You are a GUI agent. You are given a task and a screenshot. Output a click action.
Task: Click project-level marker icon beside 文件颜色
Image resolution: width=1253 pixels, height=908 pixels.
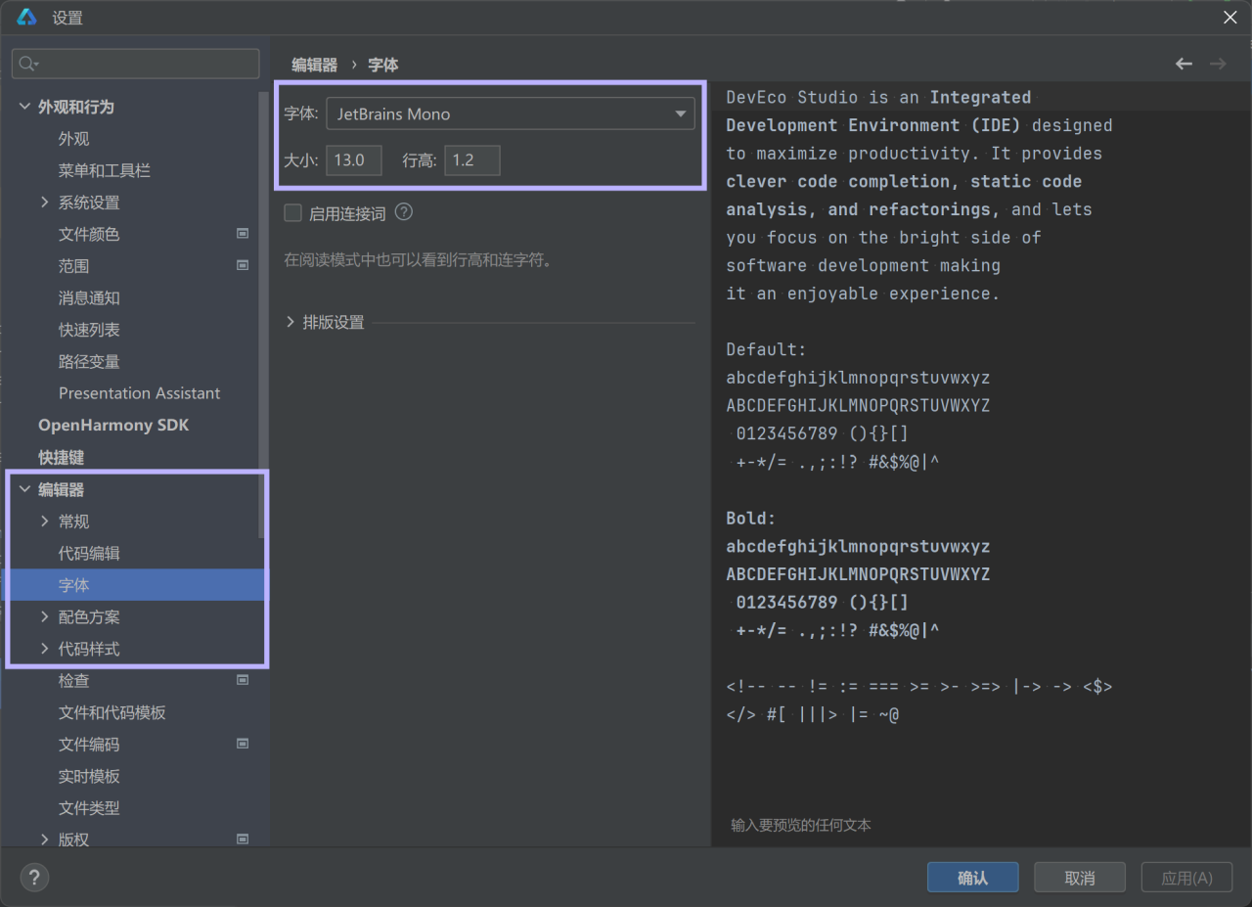[242, 233]
